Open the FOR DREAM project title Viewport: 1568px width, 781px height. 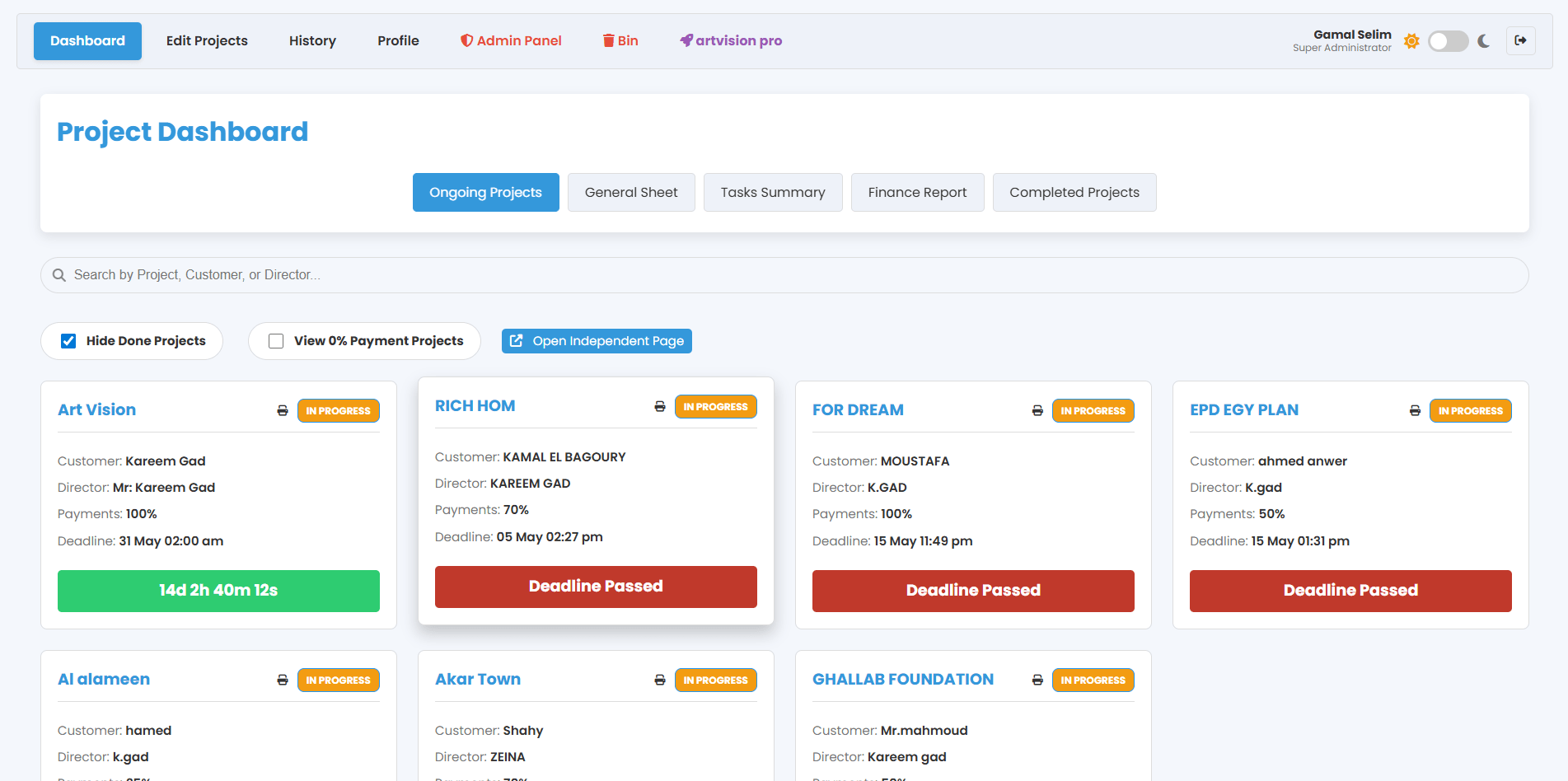click(858, 410)
